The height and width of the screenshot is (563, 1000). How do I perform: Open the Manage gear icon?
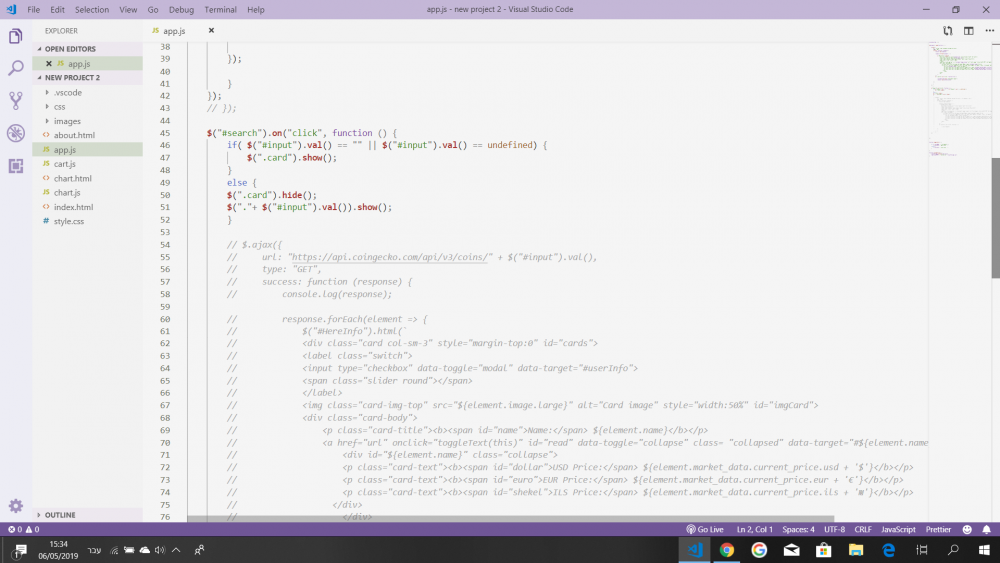tap(16, 506)
